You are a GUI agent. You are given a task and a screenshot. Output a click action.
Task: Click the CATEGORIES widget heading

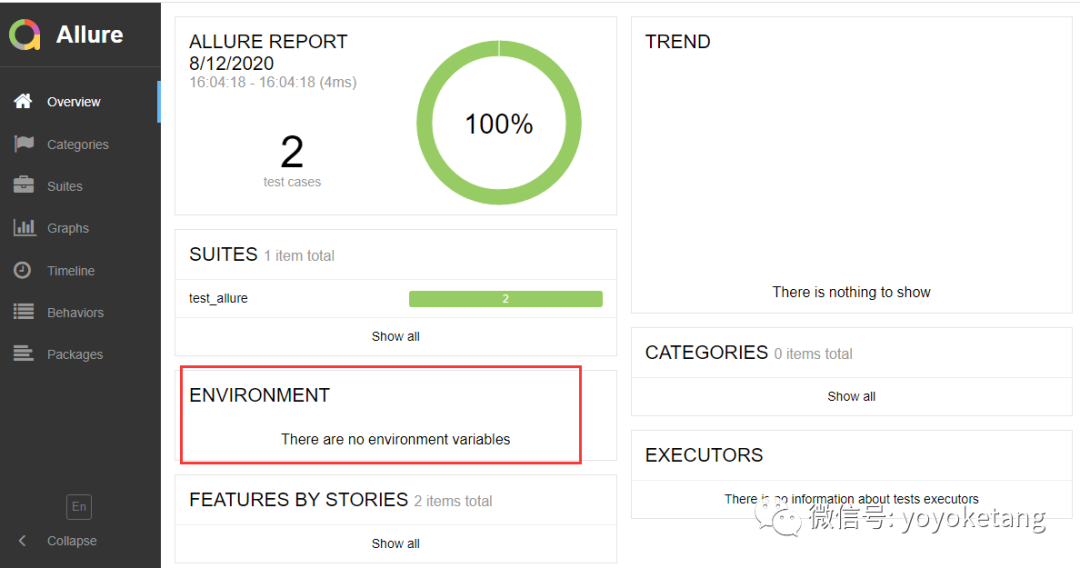[706, 353]
